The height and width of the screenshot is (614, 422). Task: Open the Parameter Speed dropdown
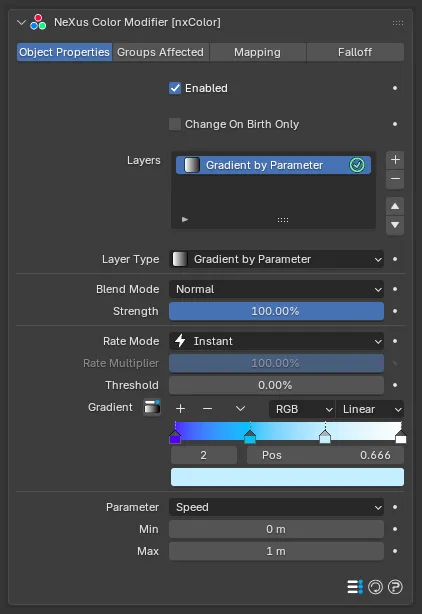[x=276, y=507]
